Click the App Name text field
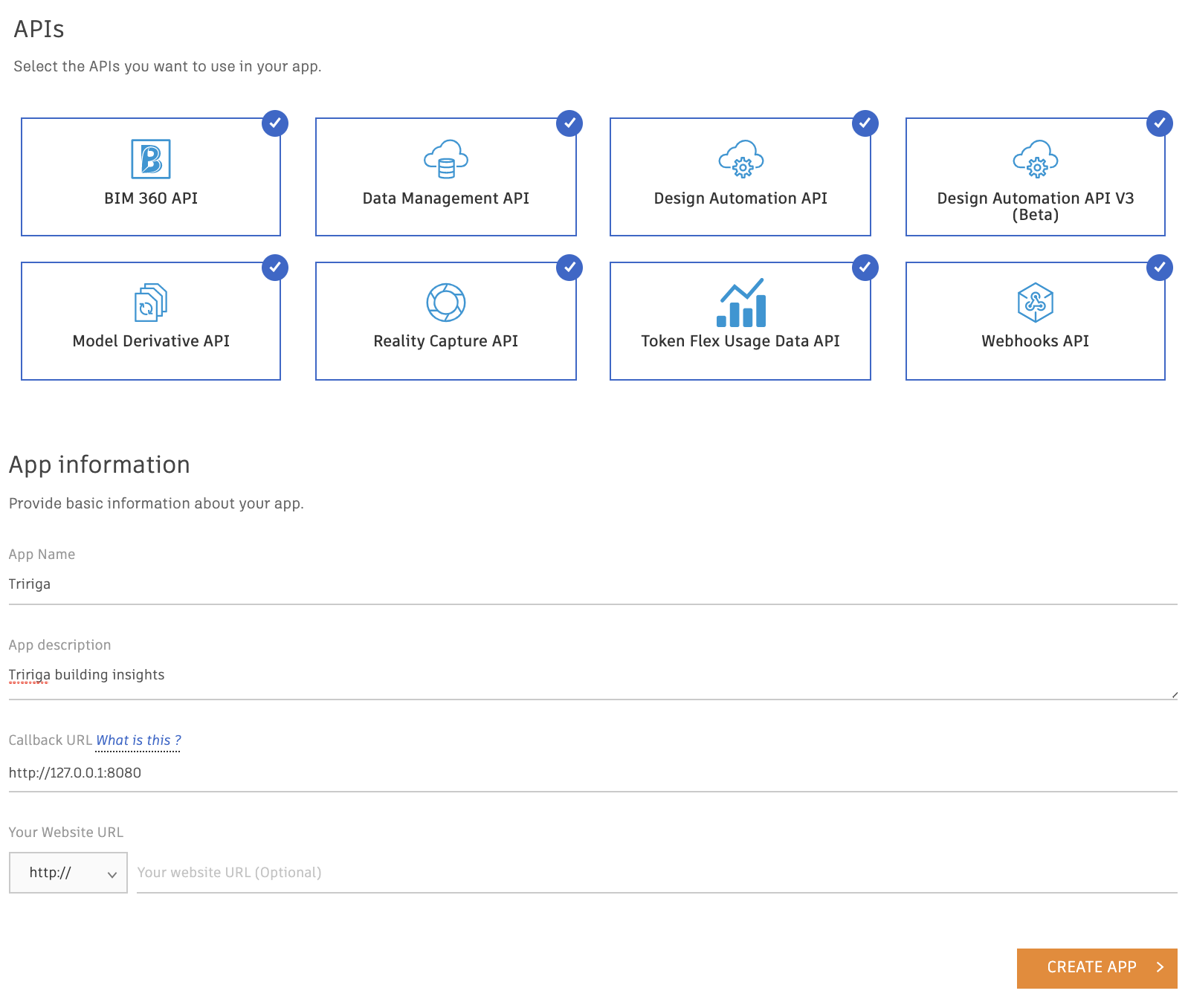Image resolution: width=1188 pixels, height=1008 pixels. coord(593,584)
